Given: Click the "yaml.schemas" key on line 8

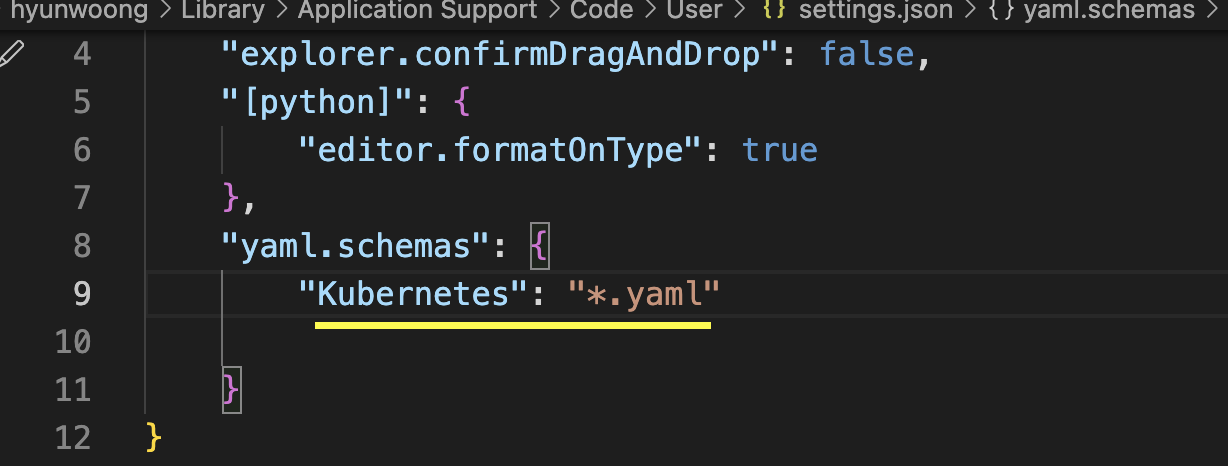Looking at the screenshot, I should 355,246.
